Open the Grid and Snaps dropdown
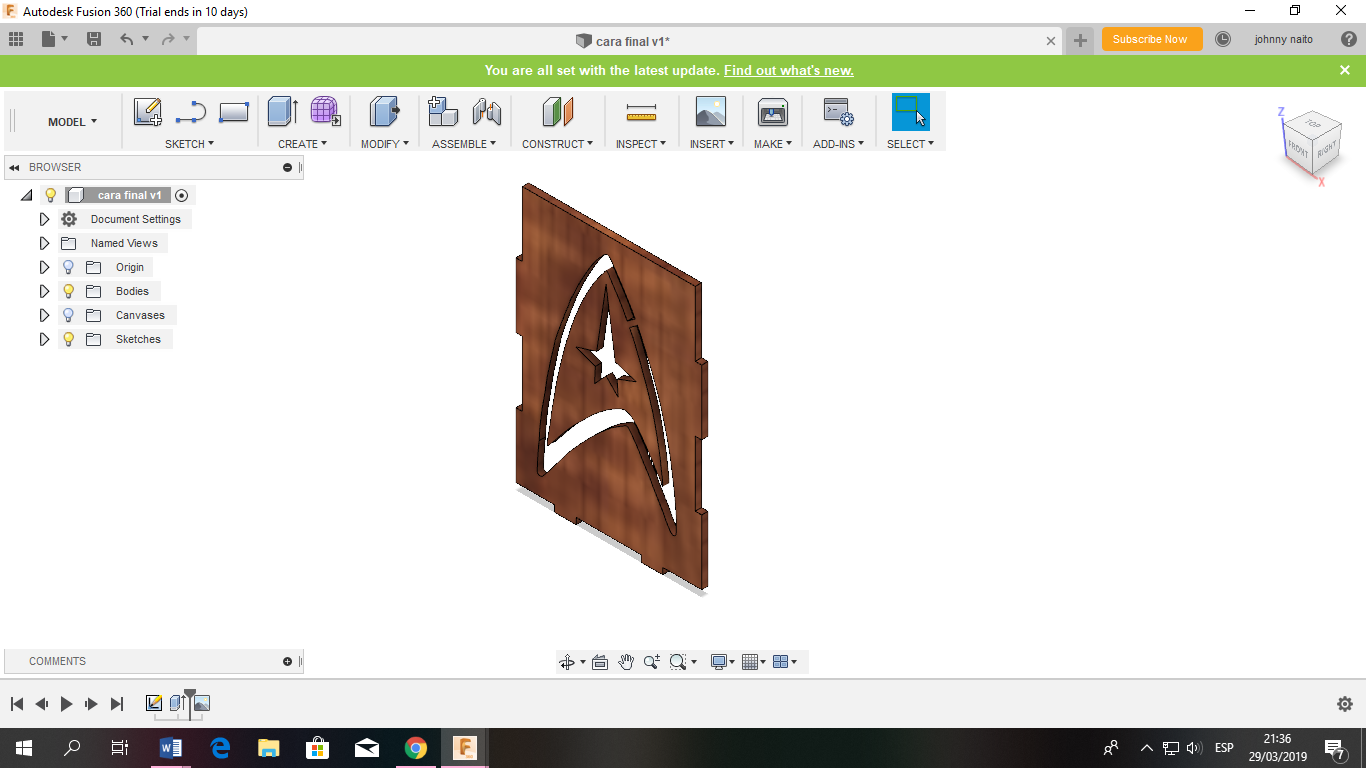 click(x=754, y=662)
